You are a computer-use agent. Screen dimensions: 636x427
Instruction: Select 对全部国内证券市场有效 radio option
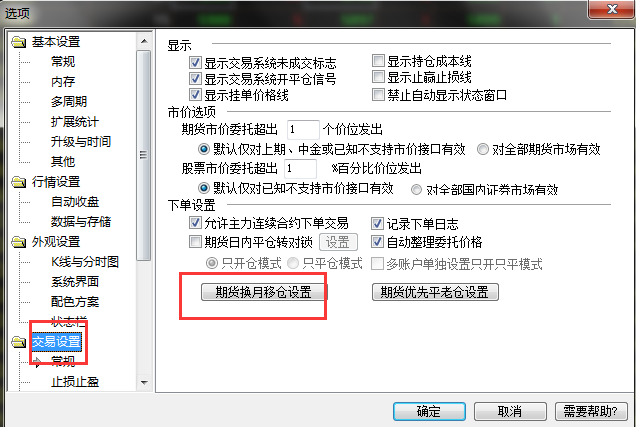[416, 189]
